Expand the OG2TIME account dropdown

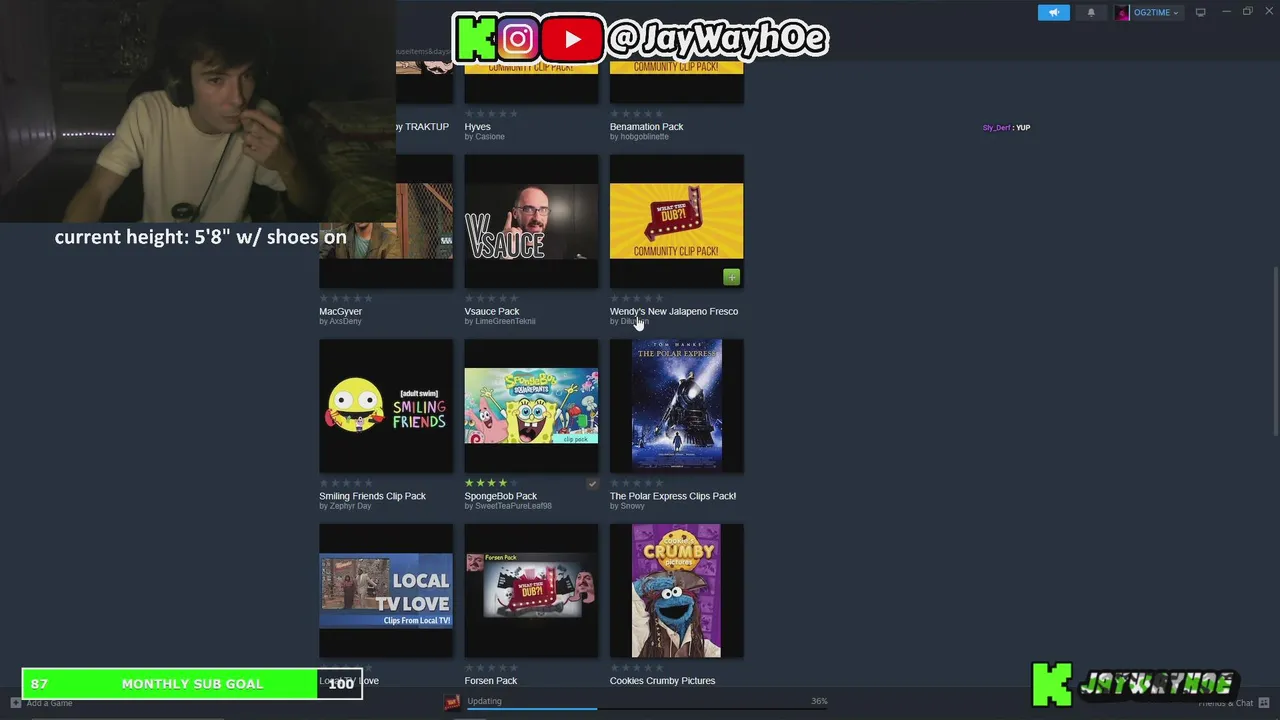[x=1156, y=12]
